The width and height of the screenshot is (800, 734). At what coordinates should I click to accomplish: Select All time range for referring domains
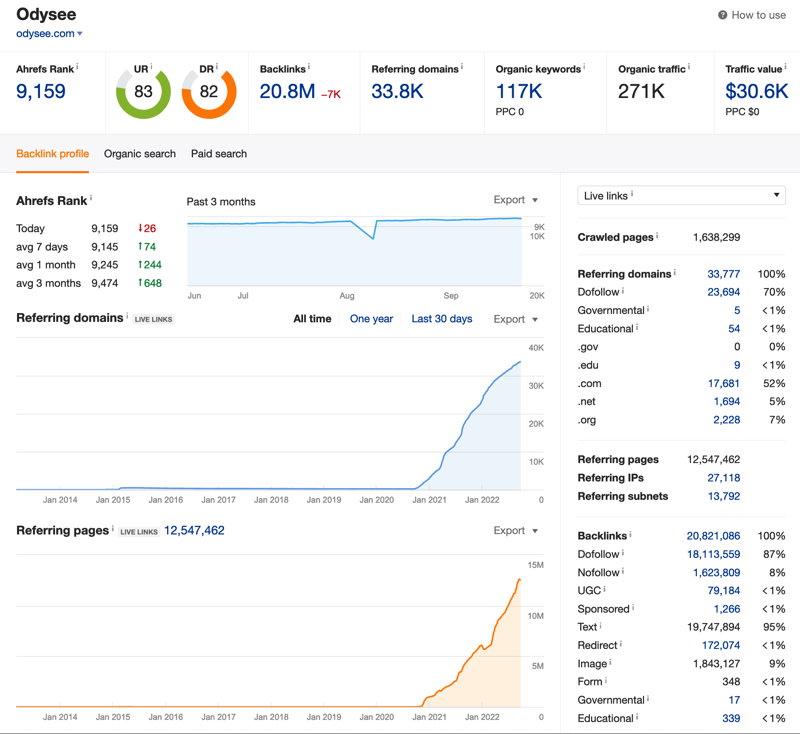[312, 319]
